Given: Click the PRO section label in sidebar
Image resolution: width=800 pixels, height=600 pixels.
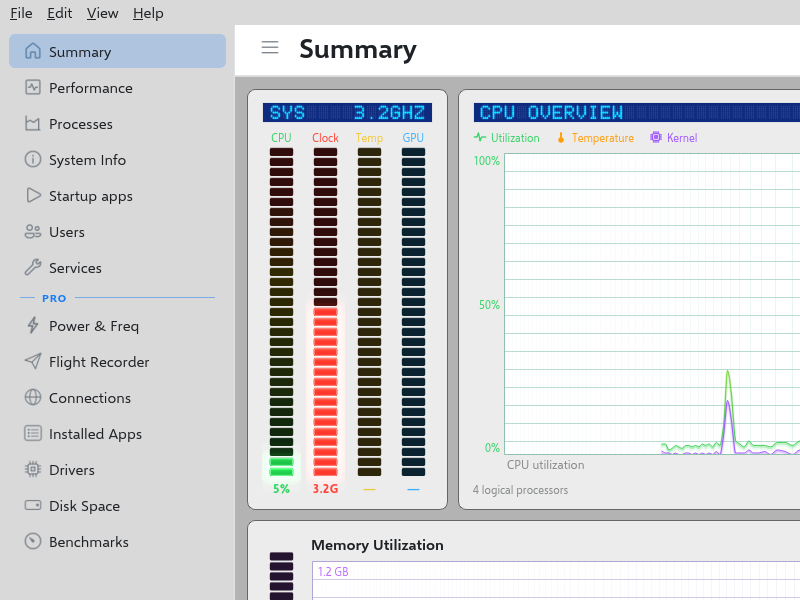Looking at the screenshot, I should [x=54, y=298].
